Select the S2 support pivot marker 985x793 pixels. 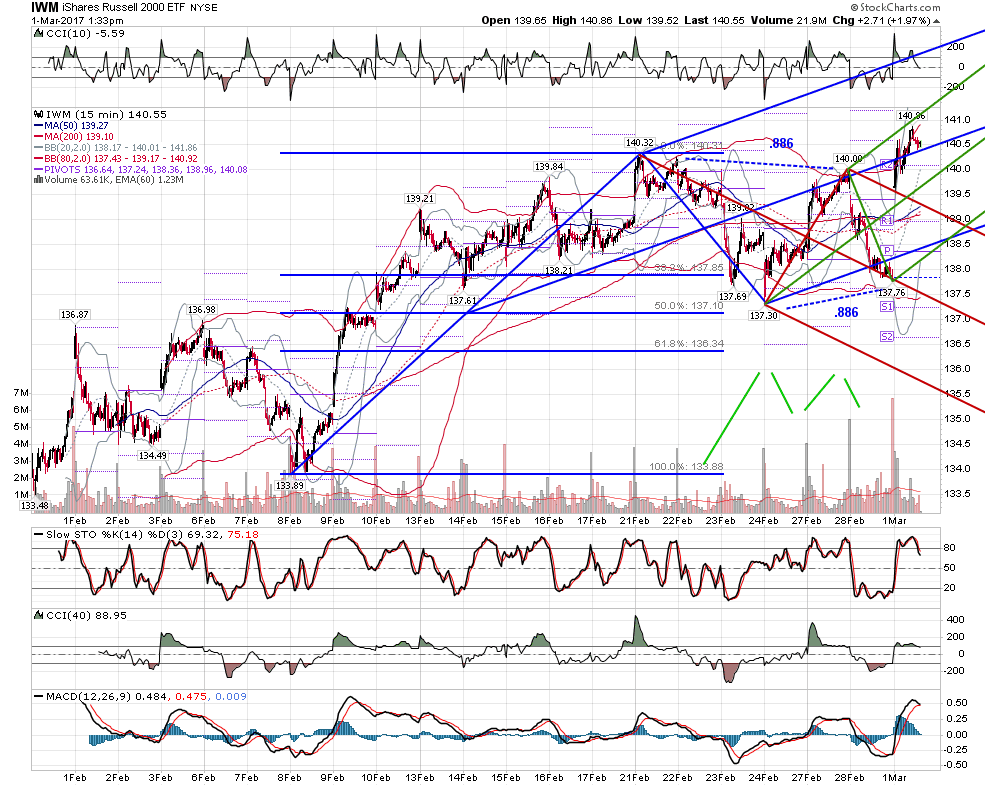[x=886, y=337]
